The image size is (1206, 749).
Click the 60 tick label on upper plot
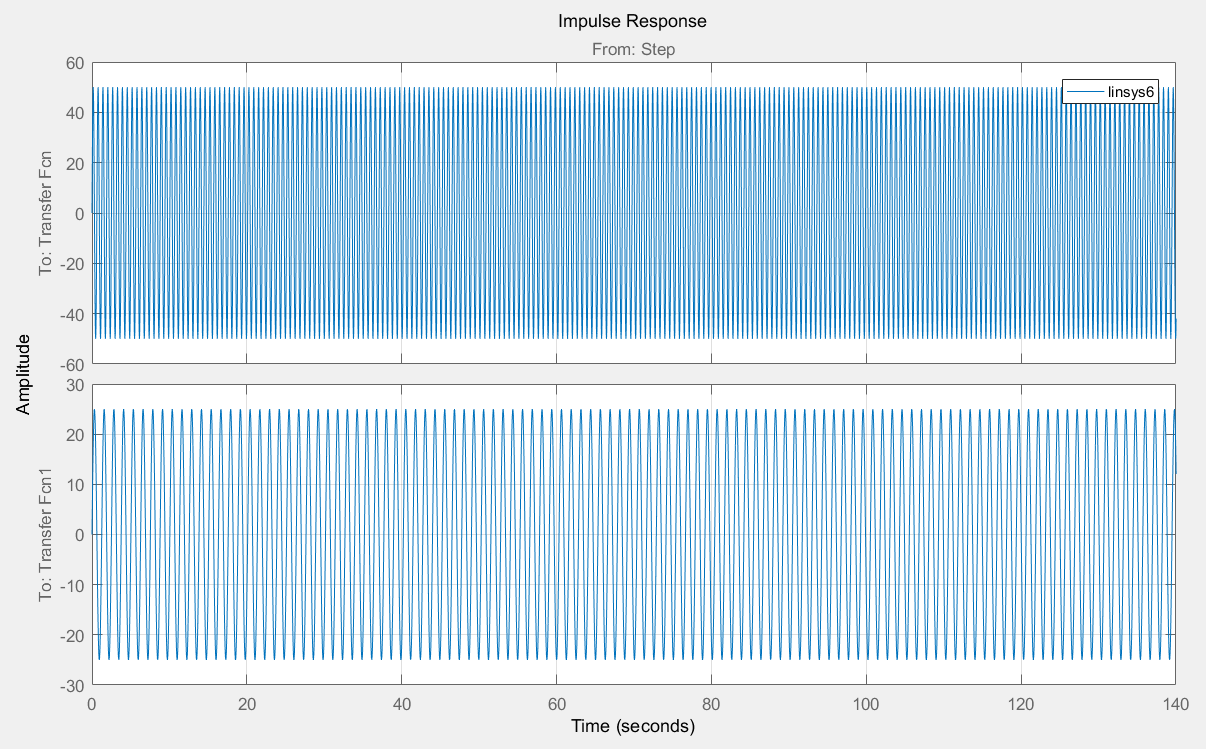75,63
